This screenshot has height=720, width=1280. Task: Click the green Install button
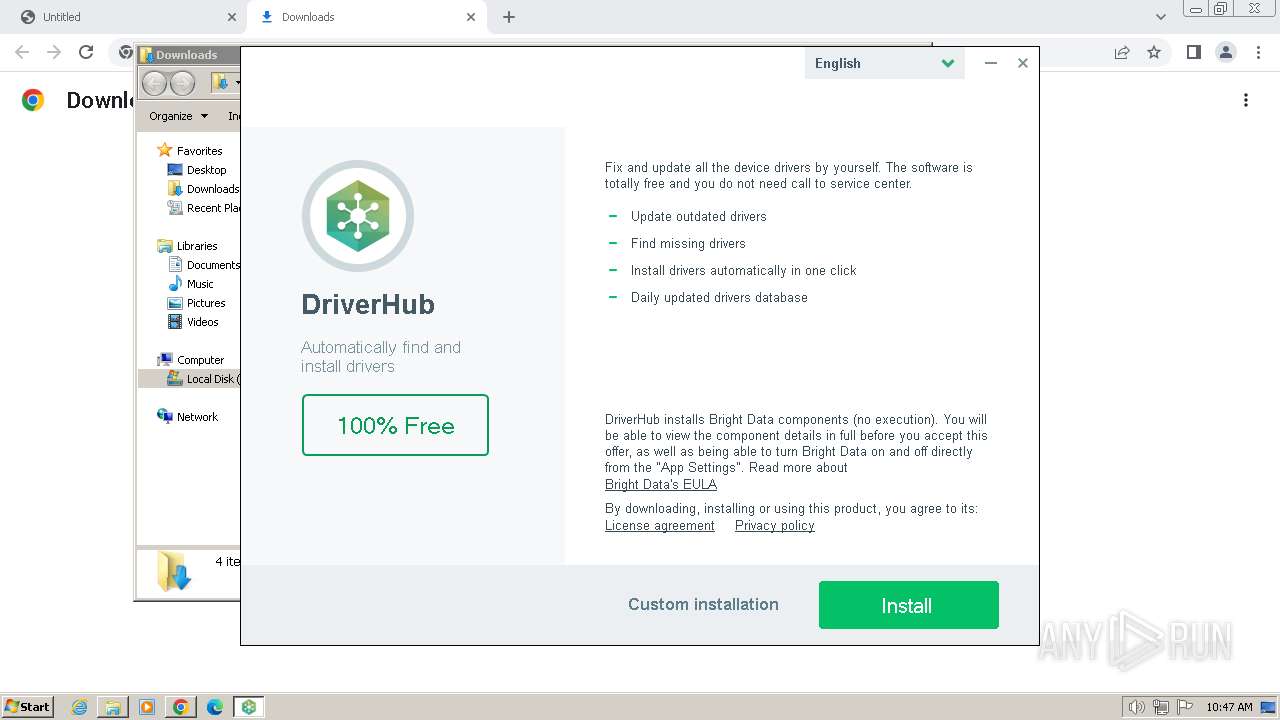(908, 605)
